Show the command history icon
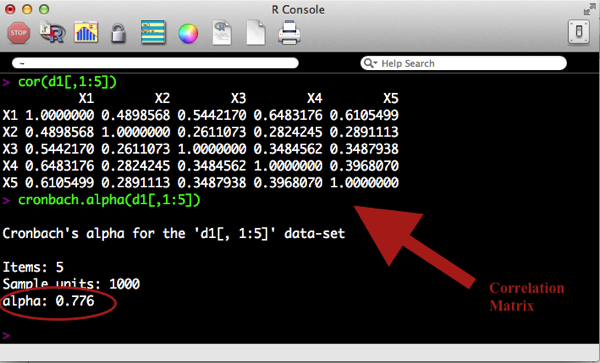 tap(153, 32)
